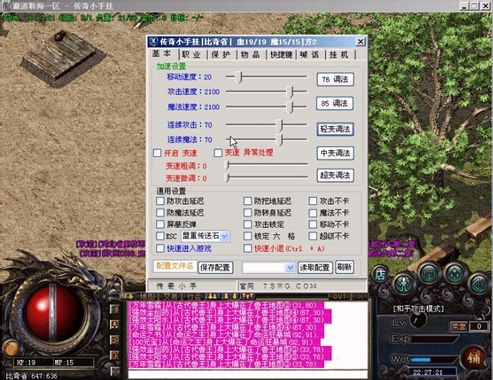This screenshot has width=493, height=380.
Task: Enable 快速进入游戏 checkbox
Action: tap(160, 248)
